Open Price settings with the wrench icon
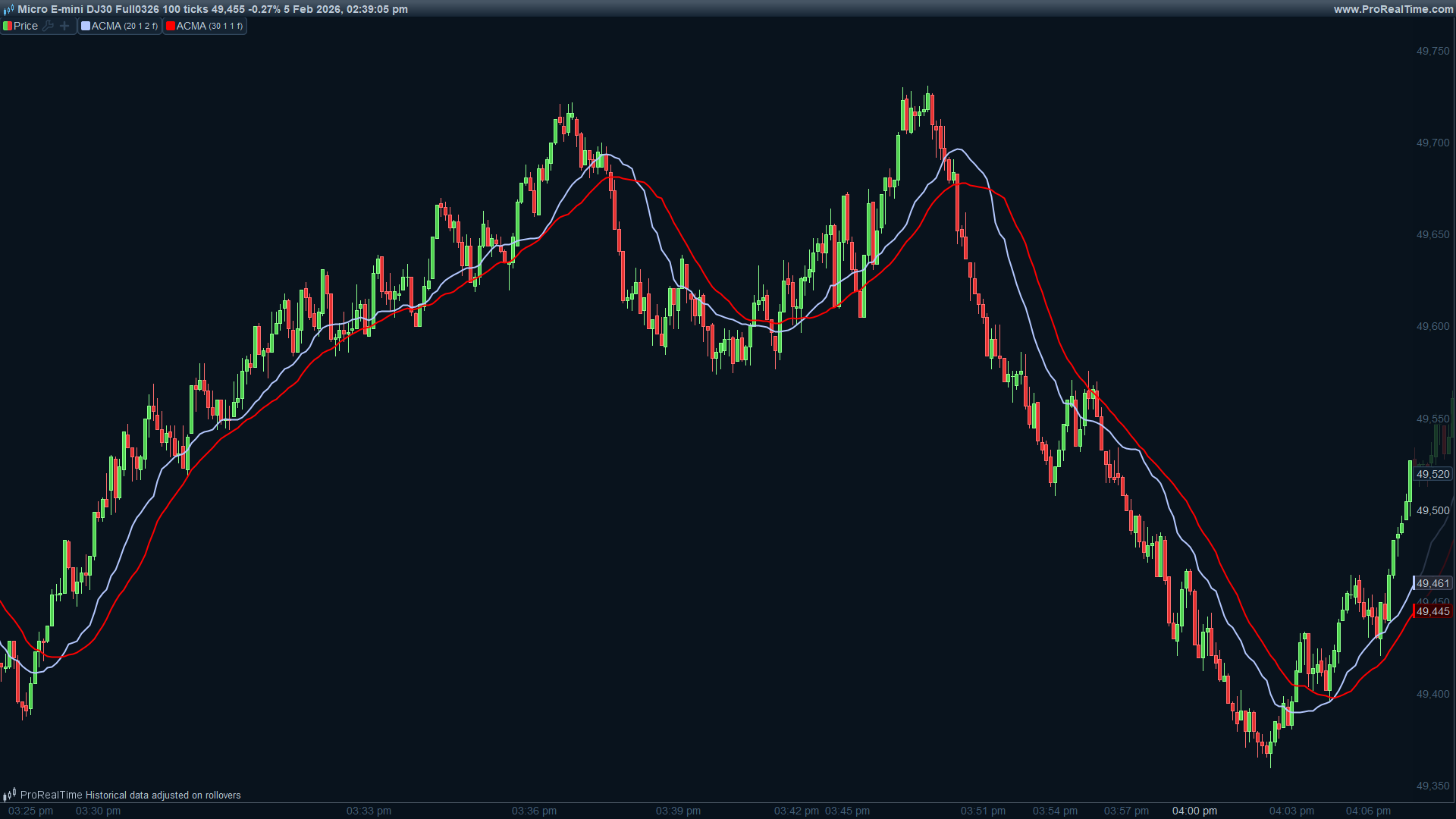The image size is (1456, 819). point(49,26)
